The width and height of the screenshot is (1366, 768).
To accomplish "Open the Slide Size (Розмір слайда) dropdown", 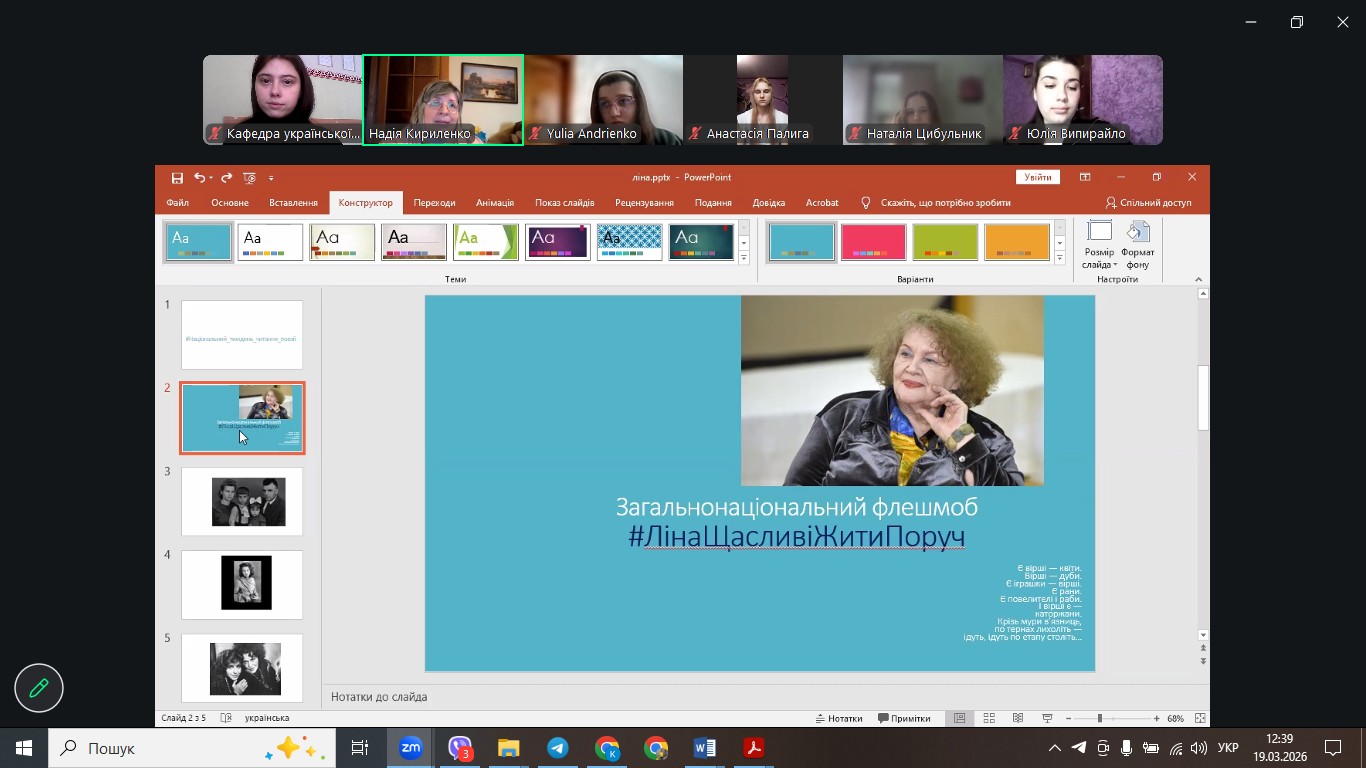I will pos(1099,246).
